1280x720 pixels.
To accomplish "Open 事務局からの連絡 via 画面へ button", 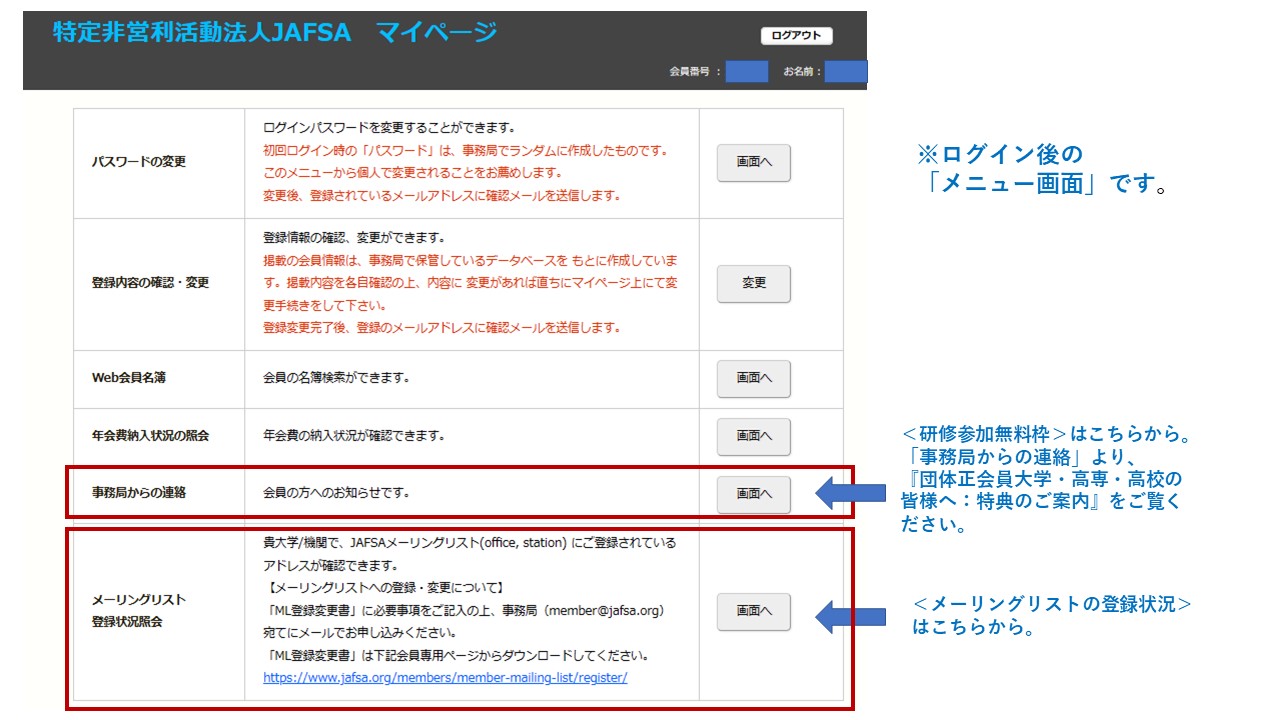I will coord(754,494).
